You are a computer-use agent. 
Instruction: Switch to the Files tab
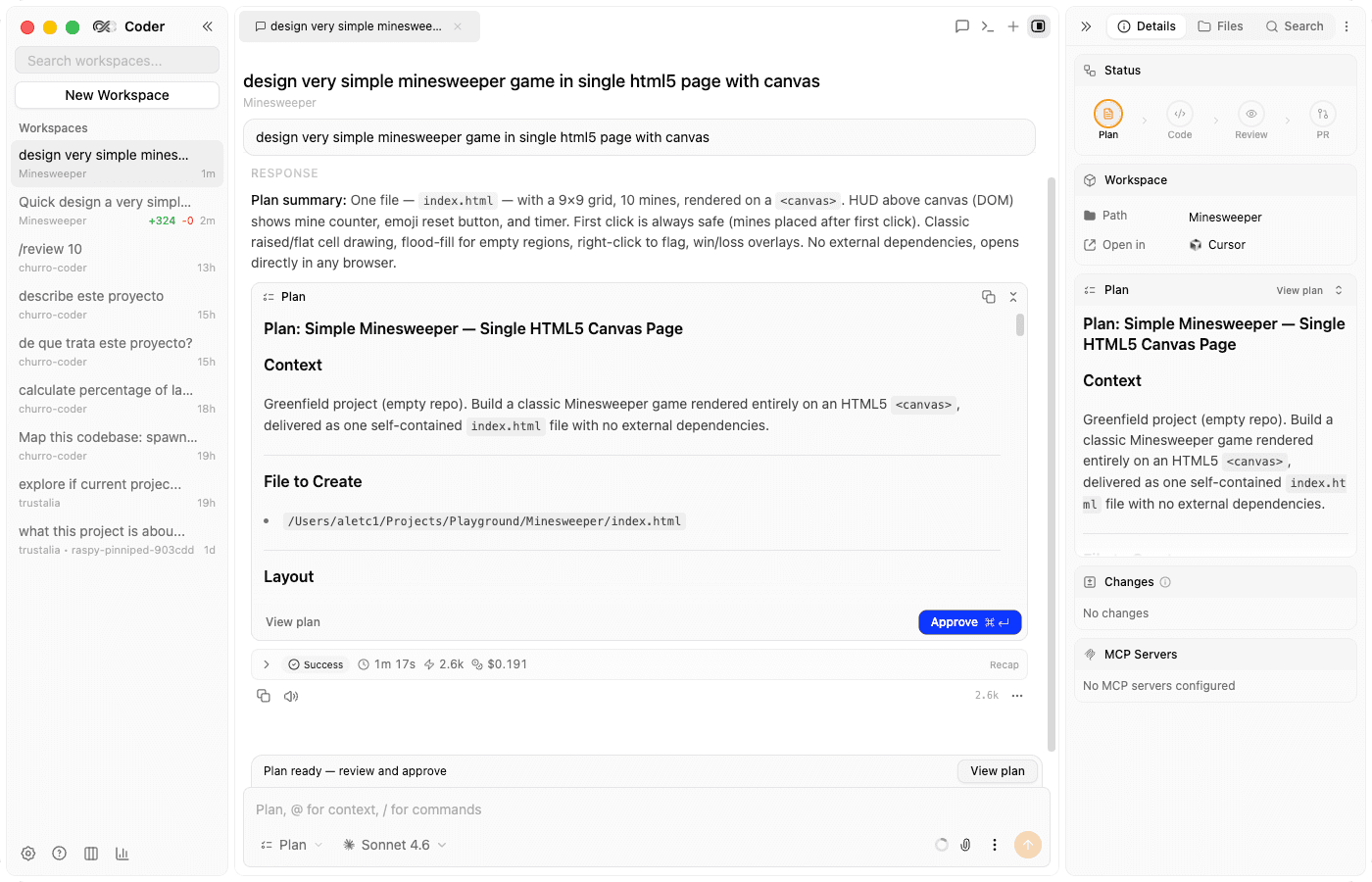(x=1220, y=26)
